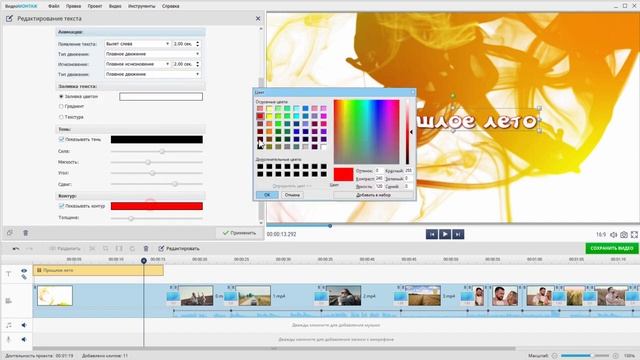
Task: Select the texture fill radio button
Action: pyautogui.click(x=61, y=117)
